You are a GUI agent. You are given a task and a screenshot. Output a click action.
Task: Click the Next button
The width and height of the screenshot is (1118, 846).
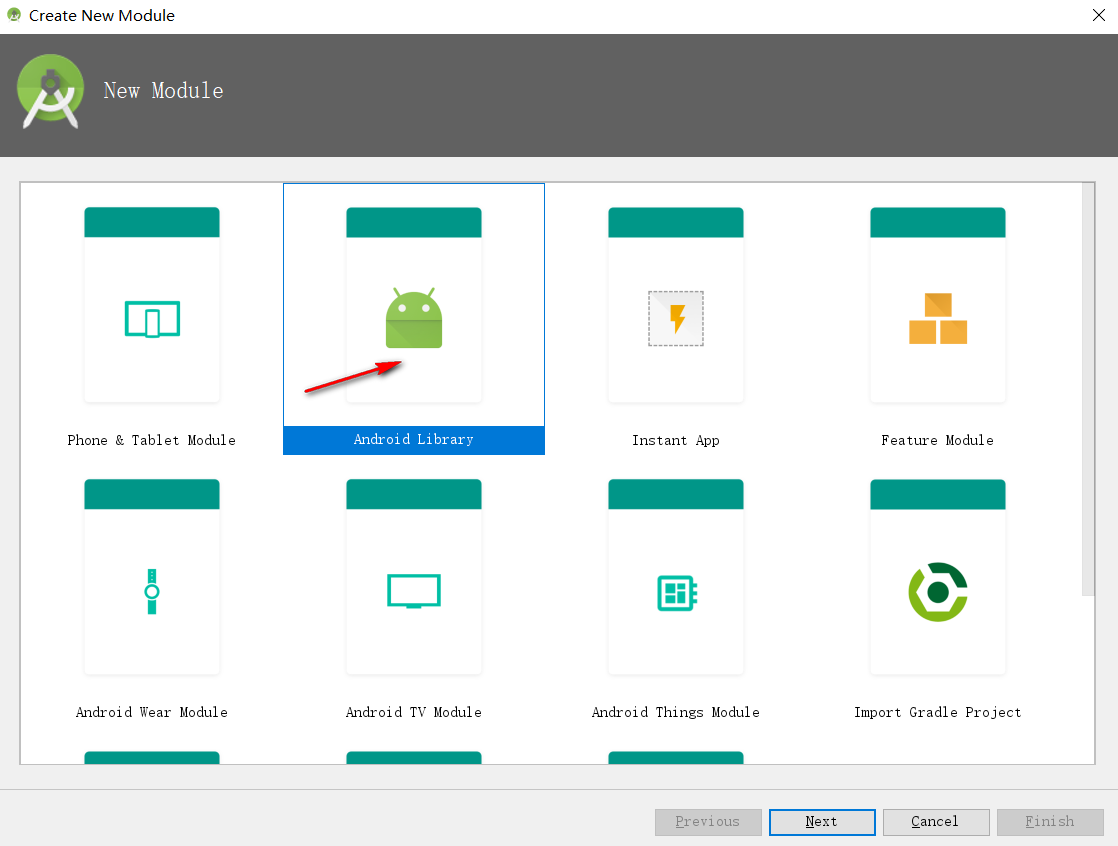(822, 822)
